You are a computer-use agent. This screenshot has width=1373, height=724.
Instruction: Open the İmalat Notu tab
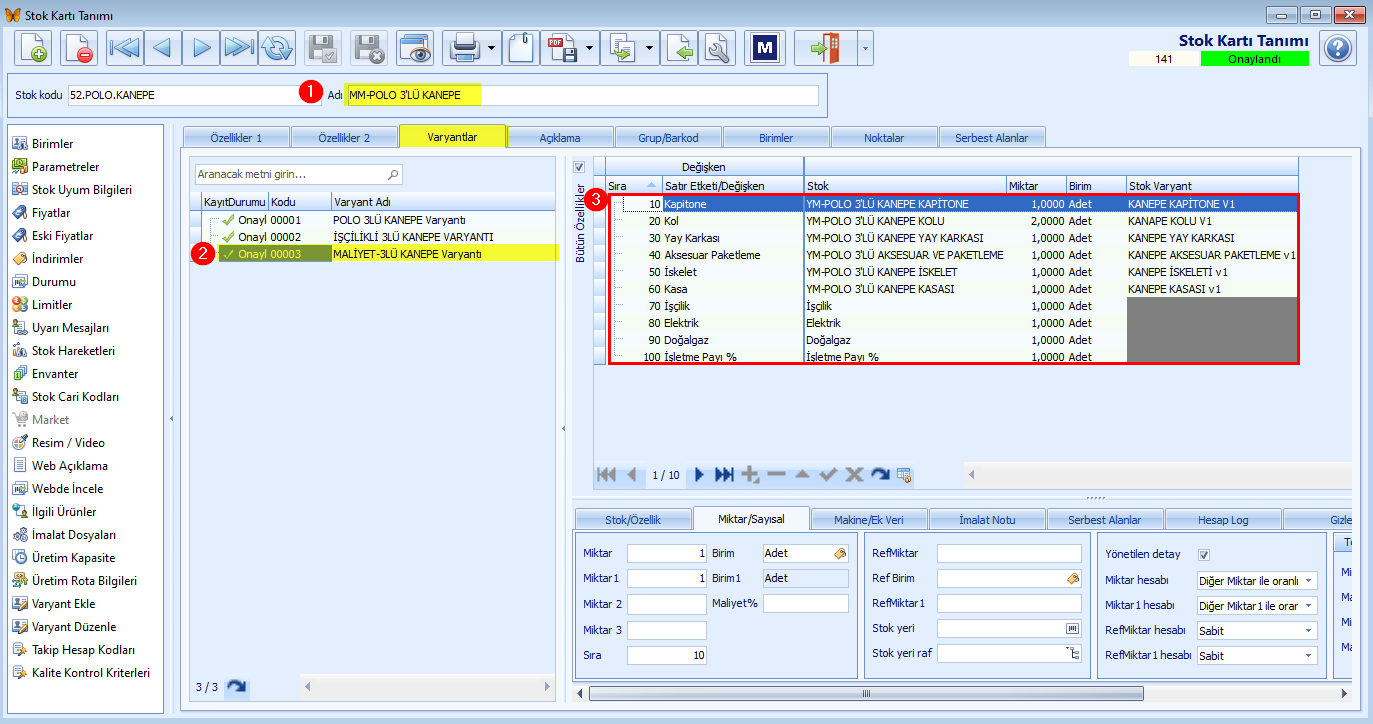[x=987, y=519]
